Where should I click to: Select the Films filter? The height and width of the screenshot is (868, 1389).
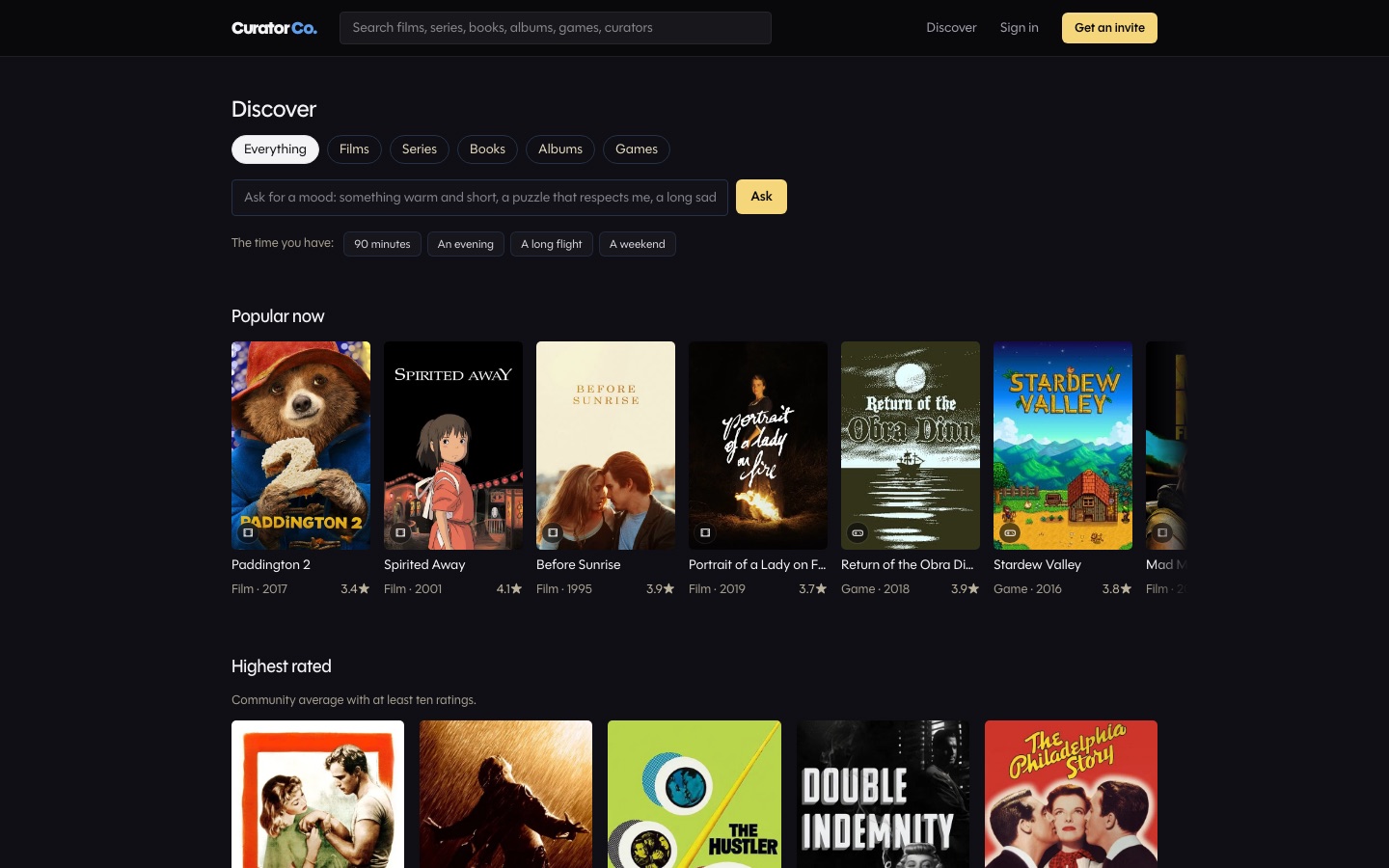(x=354, y=149)
